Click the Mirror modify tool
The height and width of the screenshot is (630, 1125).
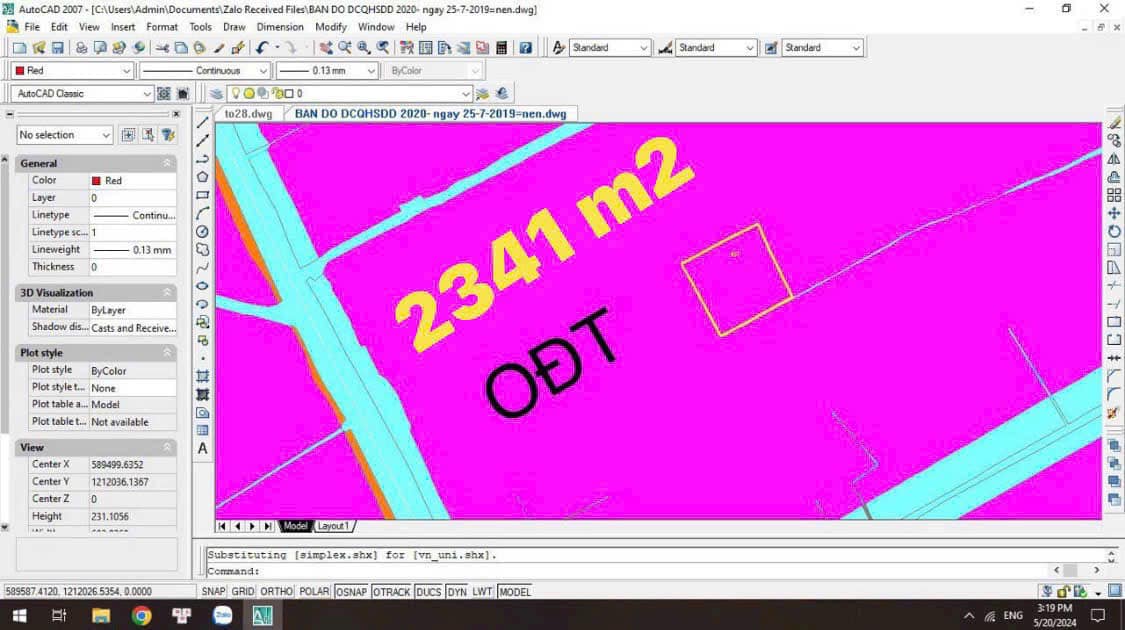pos(1114,159)
